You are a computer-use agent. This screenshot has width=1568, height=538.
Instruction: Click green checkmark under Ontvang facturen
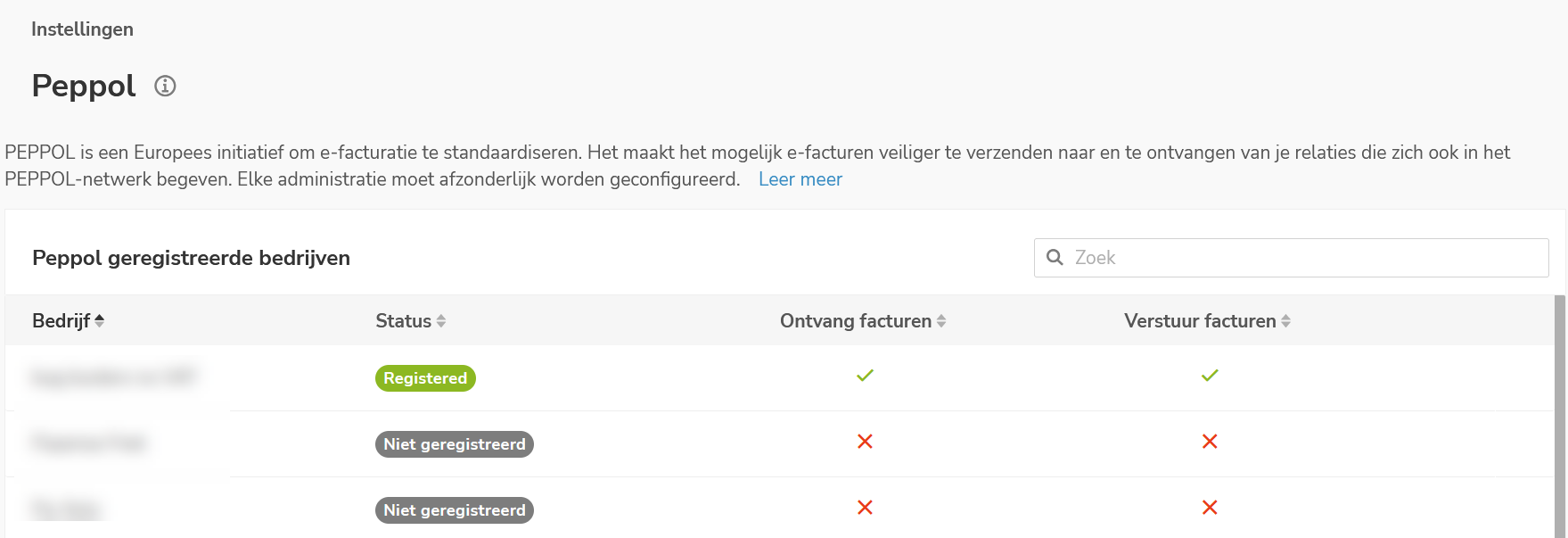point(865,376)
